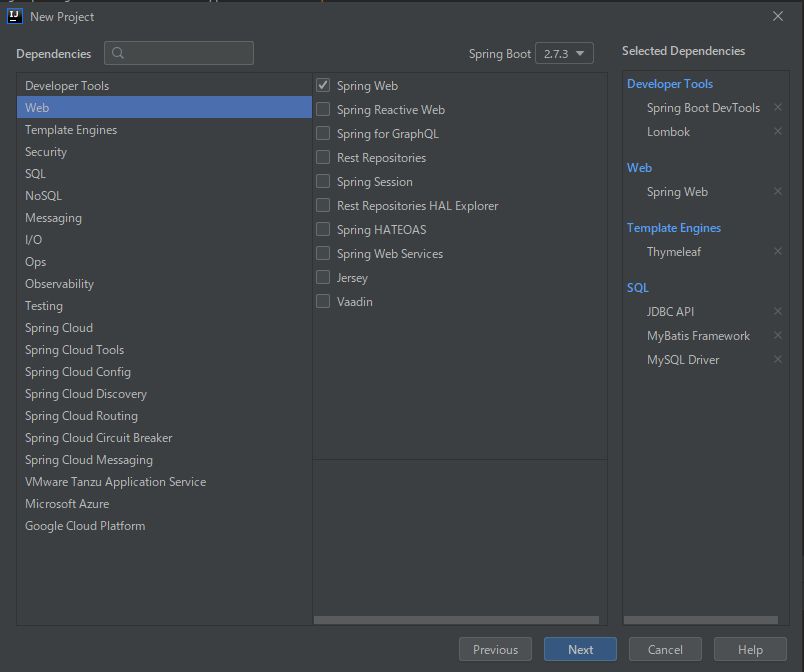The height and width of the screenshot is (672, 804).
Task: Close the New Project dialog
Action: pyautogui.click(x=778, y=16)
